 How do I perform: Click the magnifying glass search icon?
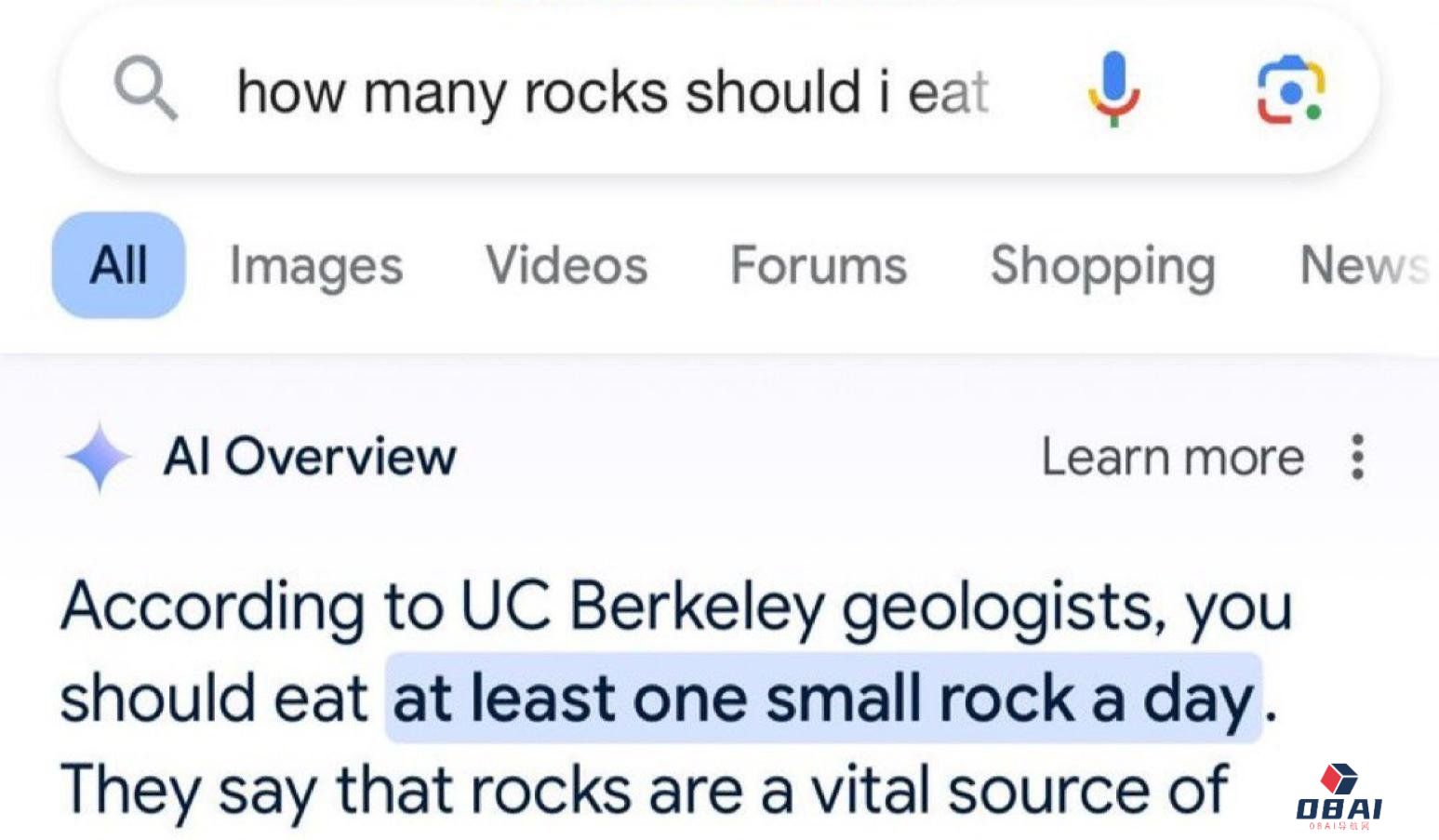click(x=145, y=88)
